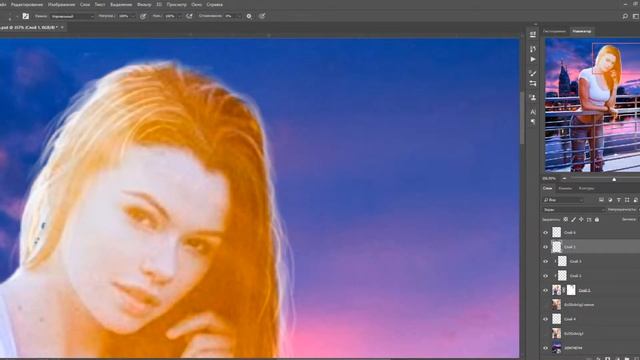
Task: Open the Слои menu
Action: pyautogui.click(x=85, y=4)
